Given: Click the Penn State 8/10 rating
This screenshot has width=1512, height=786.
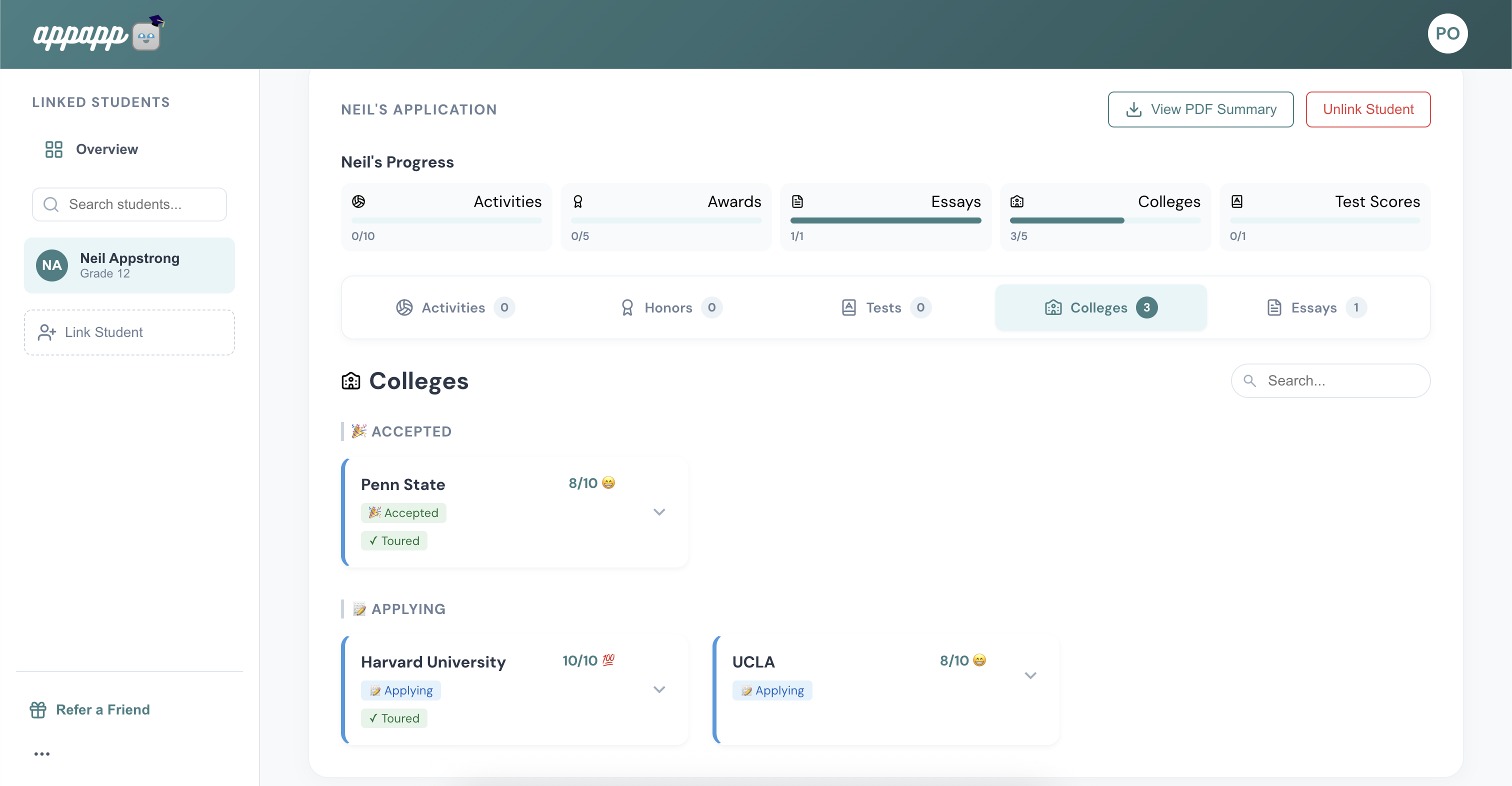Looking at the screenshot, I should [591, 483].
